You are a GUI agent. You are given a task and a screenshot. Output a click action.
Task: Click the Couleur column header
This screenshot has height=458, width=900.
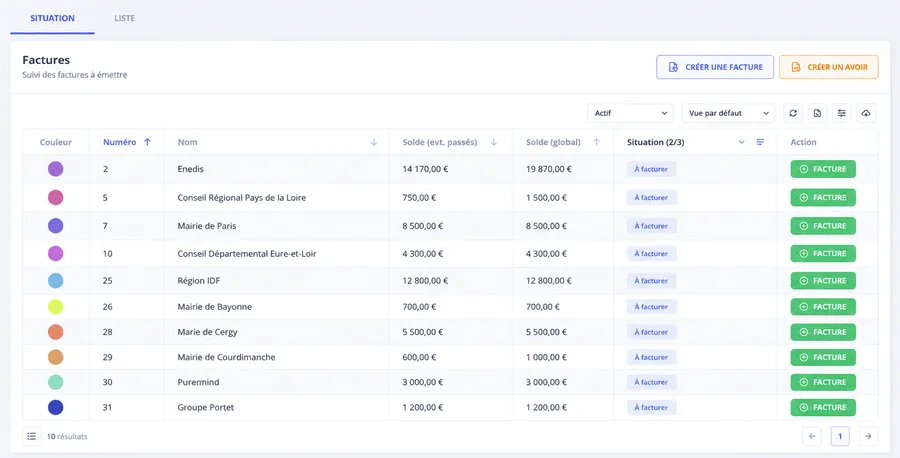[x=56, y=142]
